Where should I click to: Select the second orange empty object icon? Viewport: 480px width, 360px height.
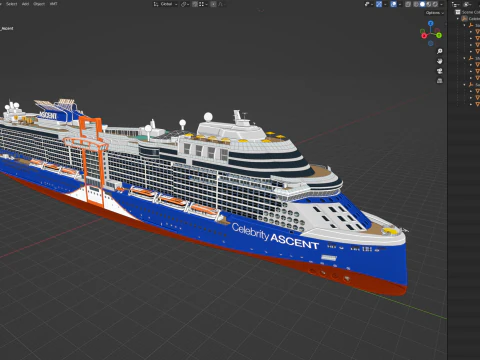click(x=471, y=58)
